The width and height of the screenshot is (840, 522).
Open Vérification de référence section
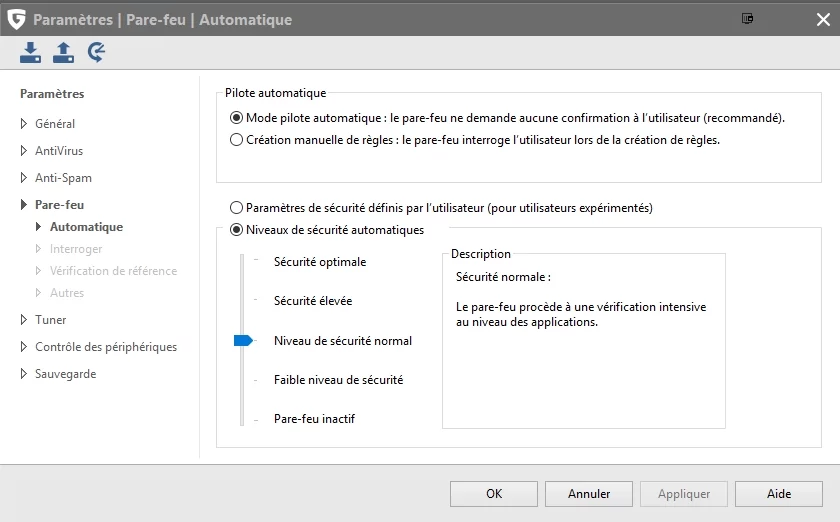114,271
